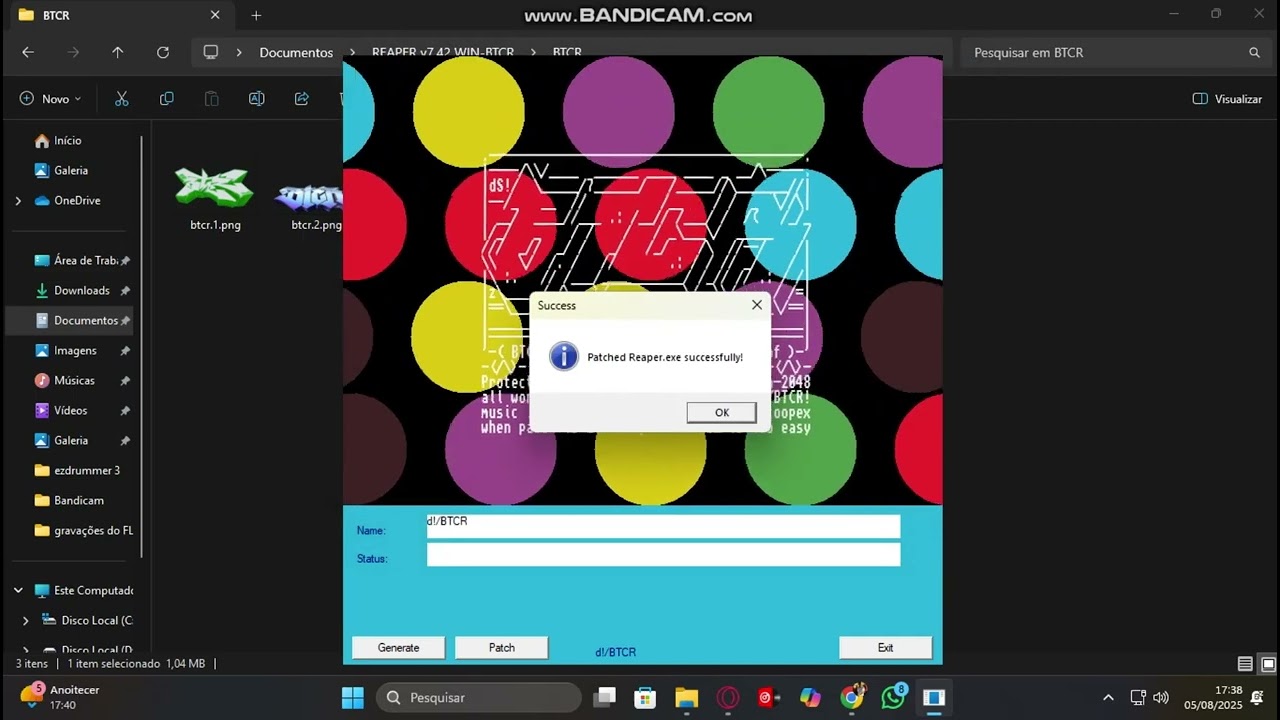Open the Windows Start menu
Screen dimensions: 1280x720
click(x=353, y=697)
